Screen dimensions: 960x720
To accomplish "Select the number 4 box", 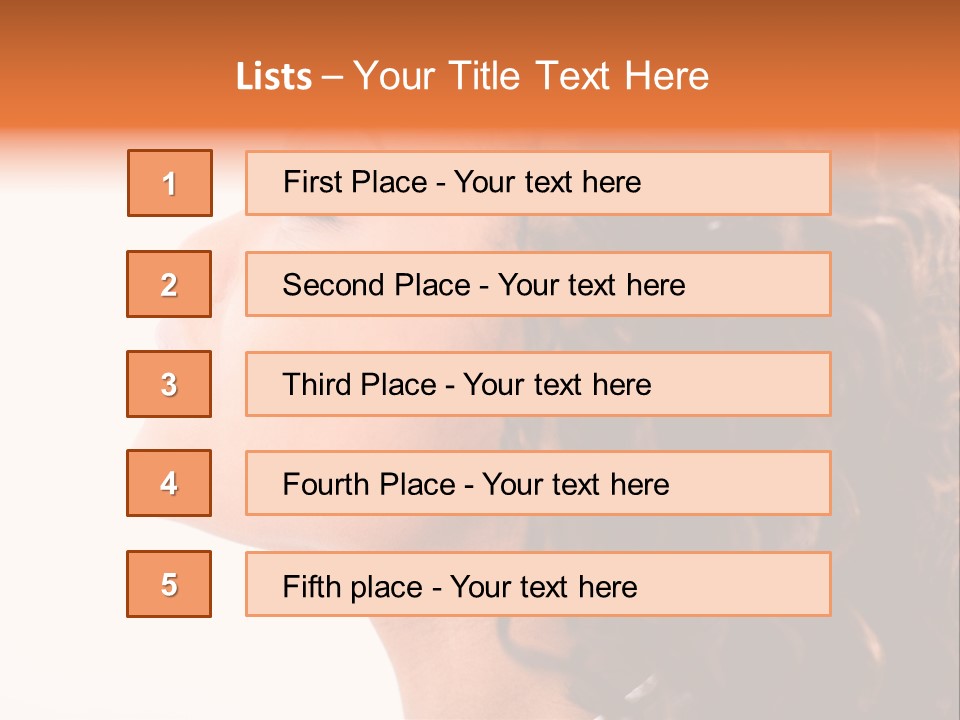I will click(x=169, y=483).
